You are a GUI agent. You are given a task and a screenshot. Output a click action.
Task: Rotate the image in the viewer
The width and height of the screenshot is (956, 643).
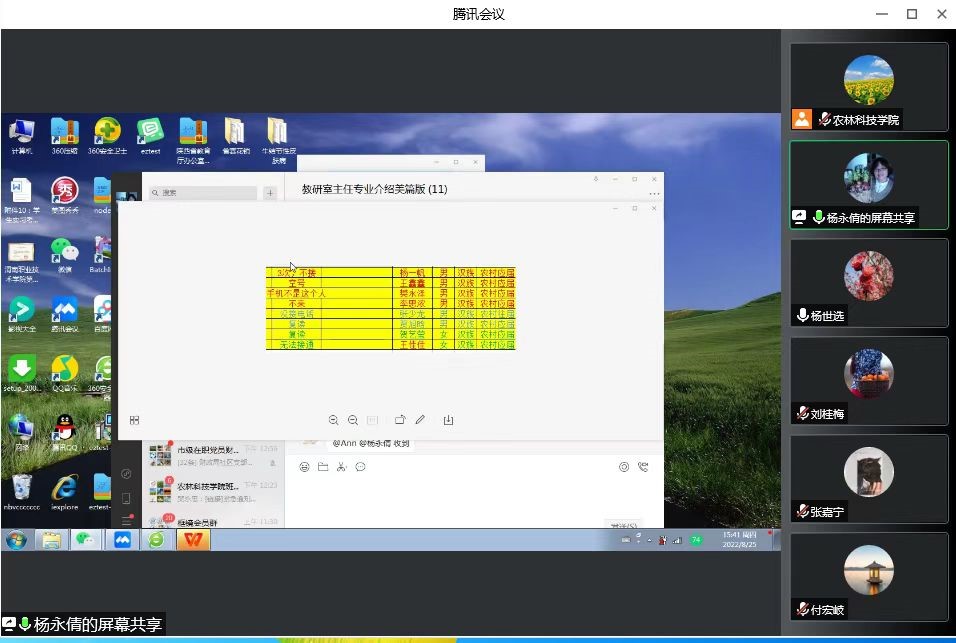click(x=400, y=420)
